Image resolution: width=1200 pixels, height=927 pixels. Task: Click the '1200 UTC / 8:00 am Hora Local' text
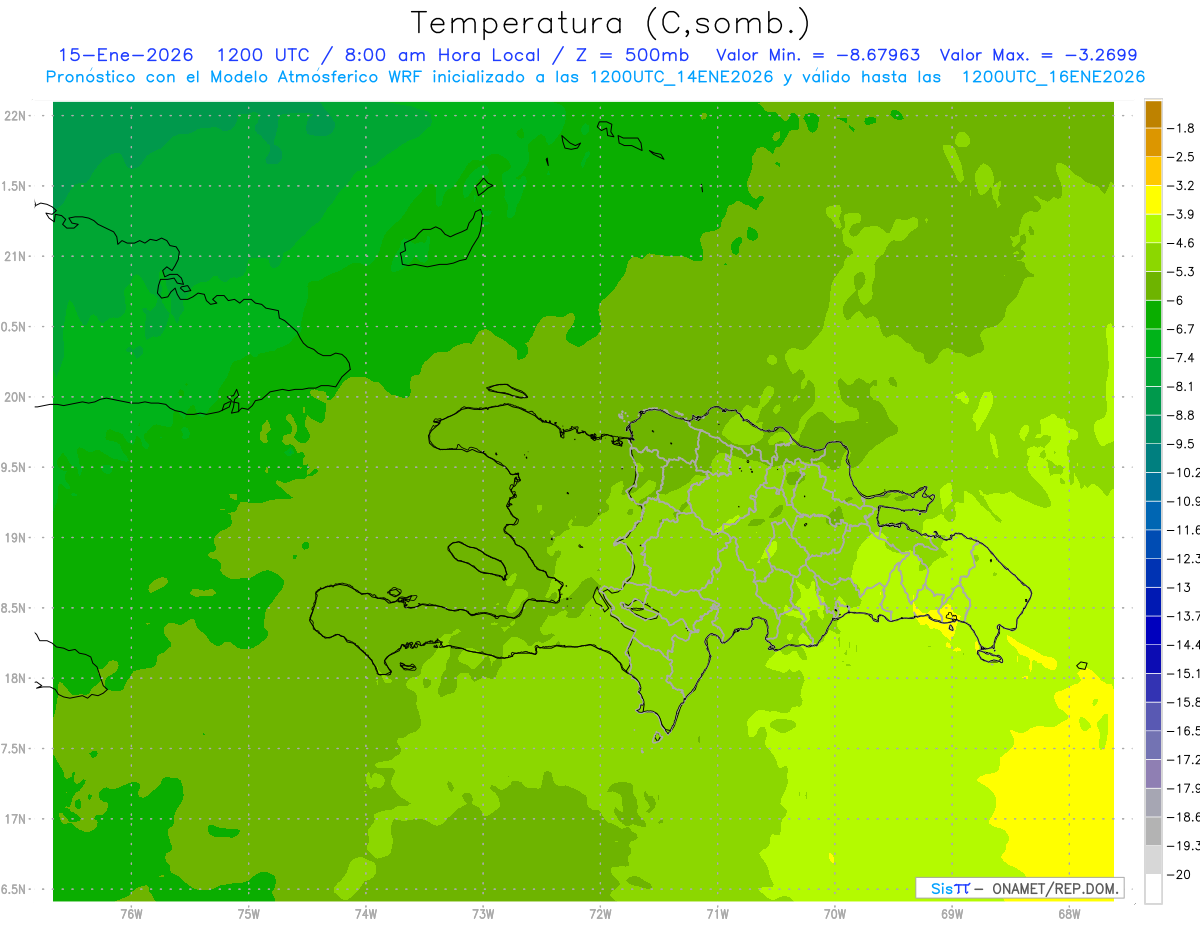point(378,55)
